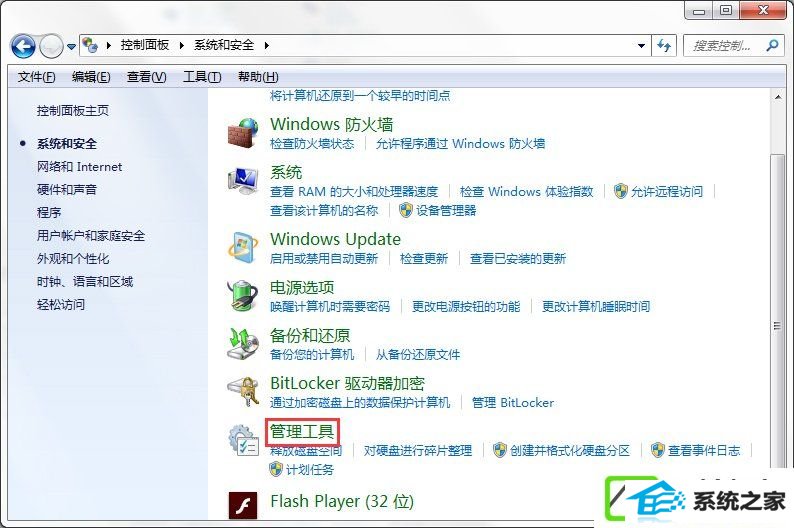The width and height of the screenshot is (794, 528).
Task: Open 程序 category in sidebar
Action: pyautogui.click(x=49, y=213)
